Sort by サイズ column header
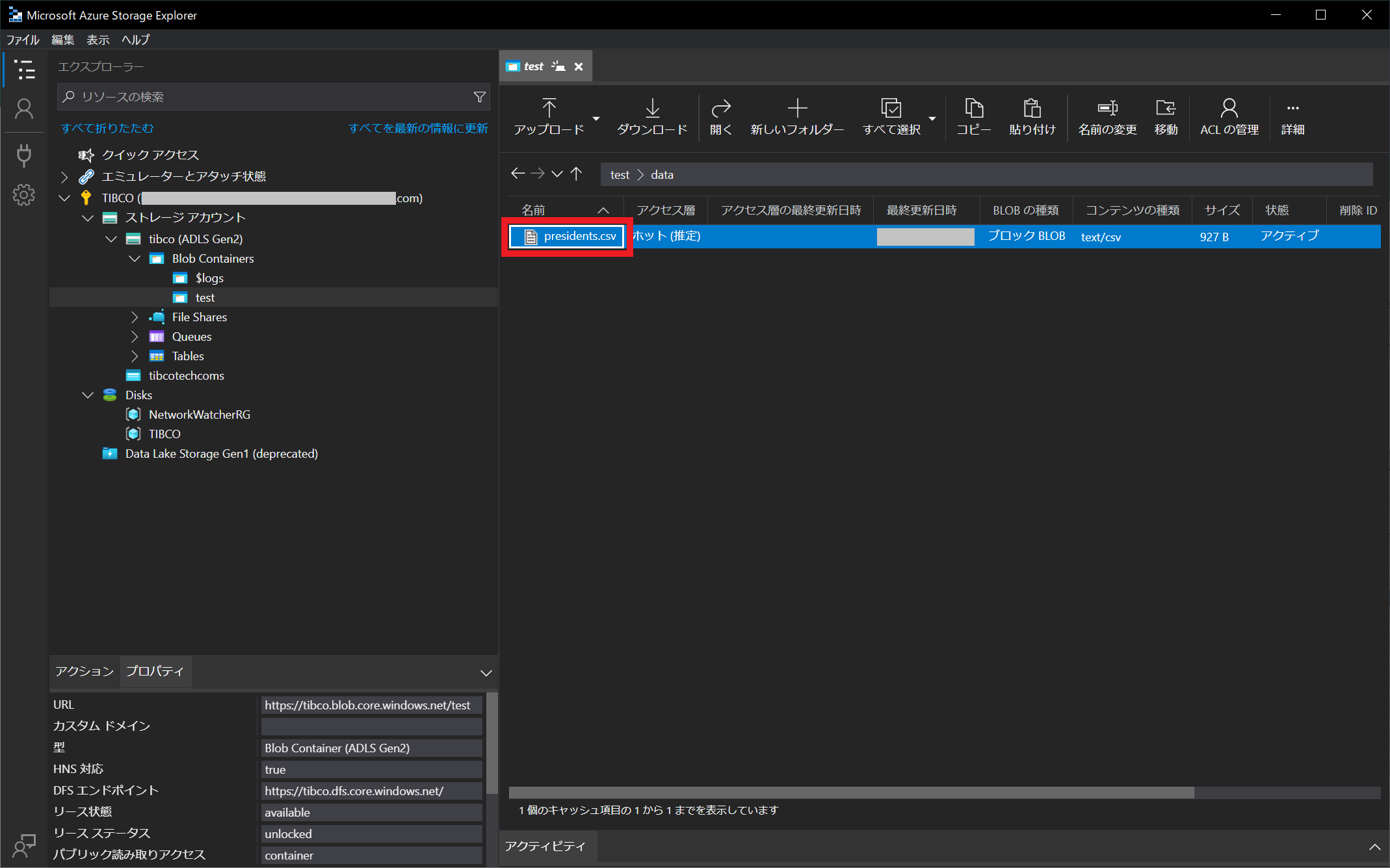Image resolution: width=1390 pixels, height=868 pixels. coord(1222,210)
